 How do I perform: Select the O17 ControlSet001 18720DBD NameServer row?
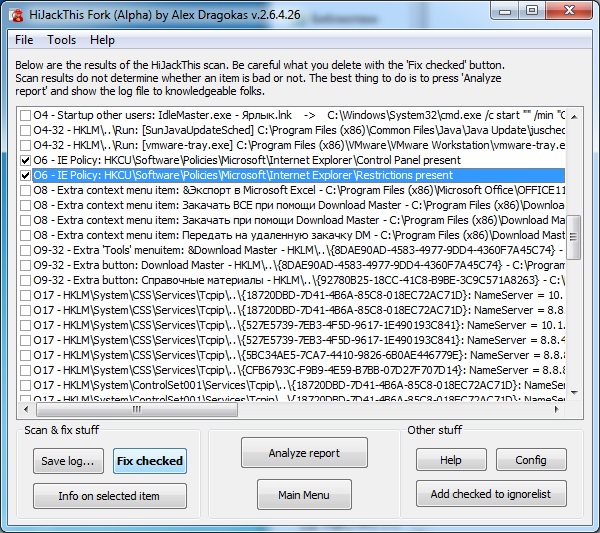[299, 385]
